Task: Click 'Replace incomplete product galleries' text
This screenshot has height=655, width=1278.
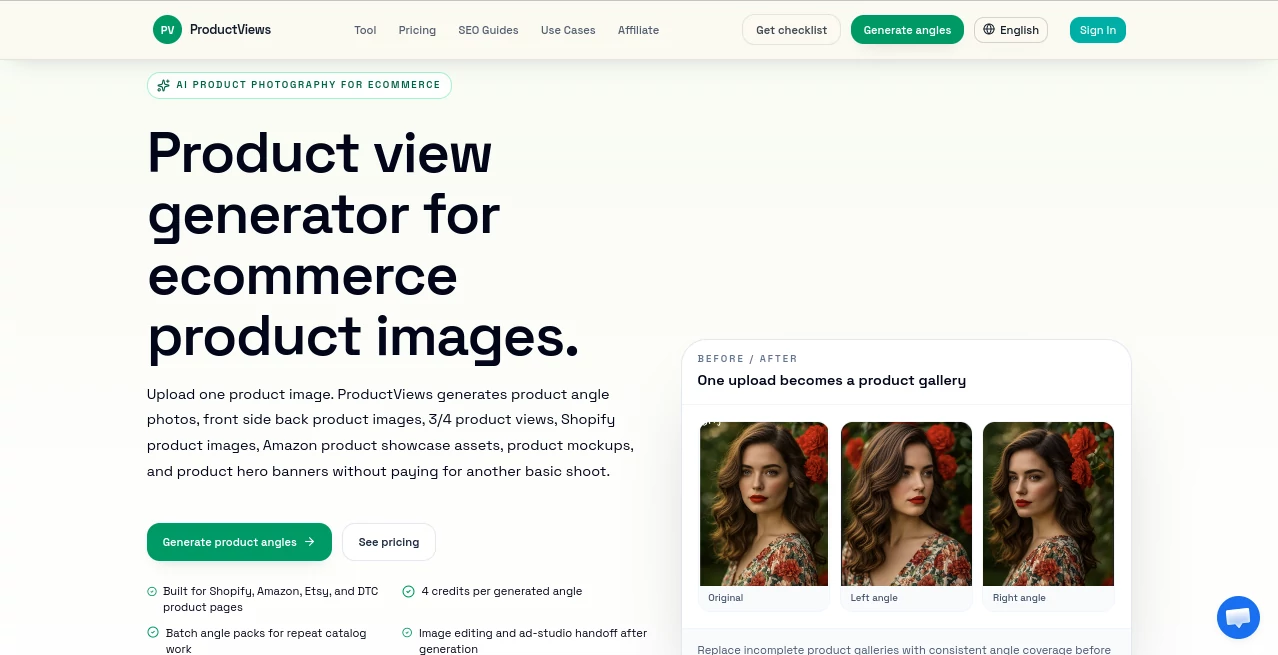Action: (x=904, y=649)
